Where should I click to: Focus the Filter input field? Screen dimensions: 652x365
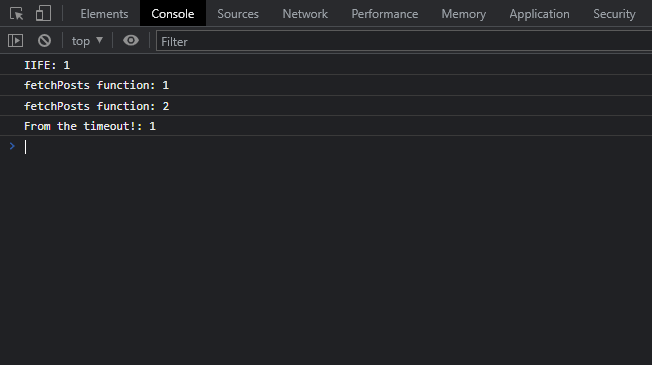click(x=404, y=41)
